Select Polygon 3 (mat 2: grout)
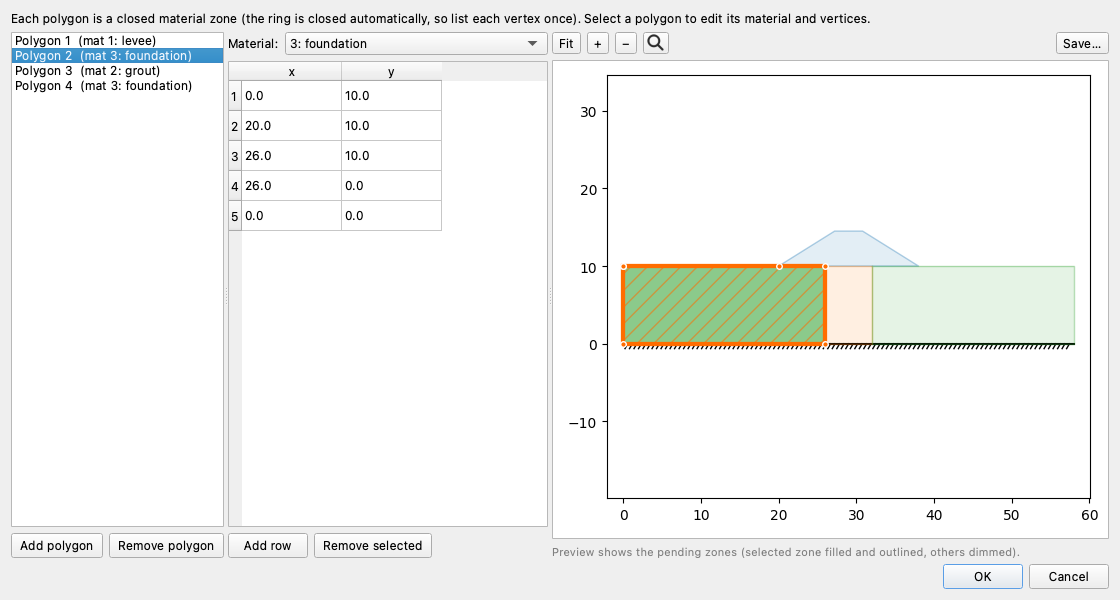 click(117, 71)
